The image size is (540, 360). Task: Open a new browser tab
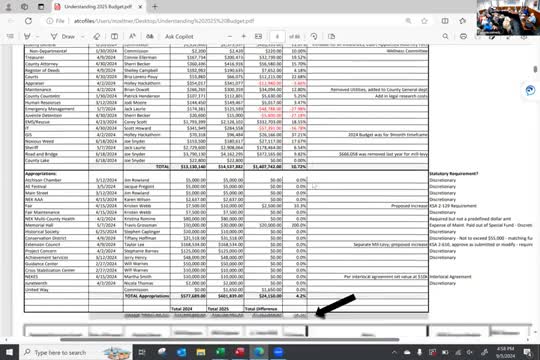(x=155, y=7)
